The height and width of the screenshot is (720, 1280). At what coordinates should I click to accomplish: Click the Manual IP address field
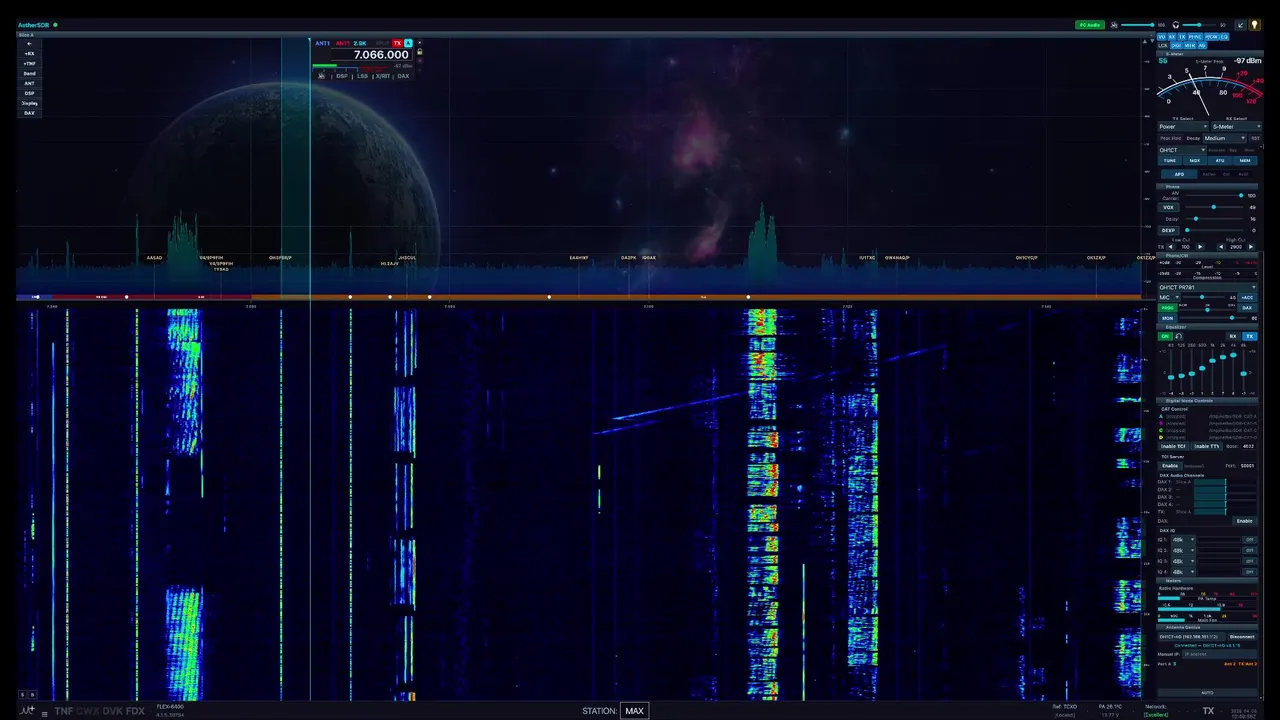click(x=1220, y=654)
